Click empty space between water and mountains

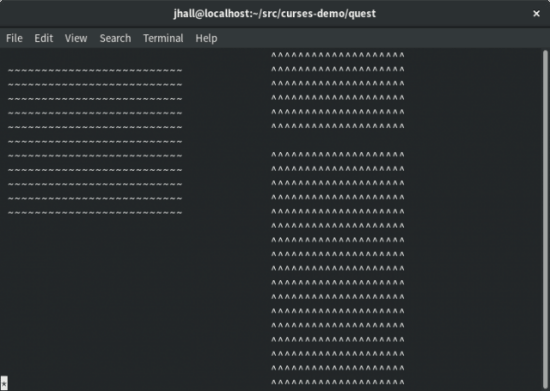(227, 140)
